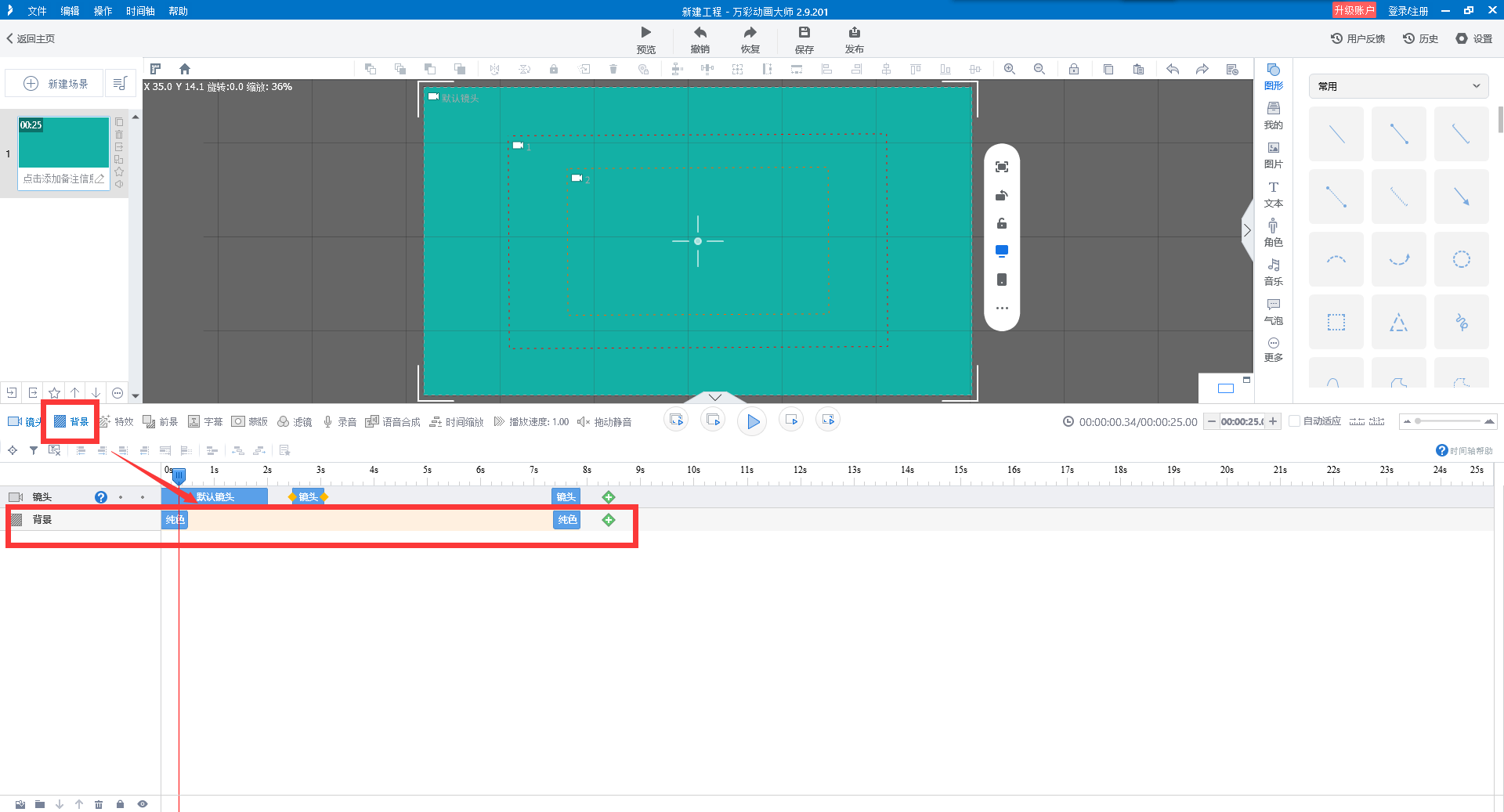This screenshot has width=1504, height=812.
Task: Open 我的 my assets panel
Action: (x=1274, y=116)
